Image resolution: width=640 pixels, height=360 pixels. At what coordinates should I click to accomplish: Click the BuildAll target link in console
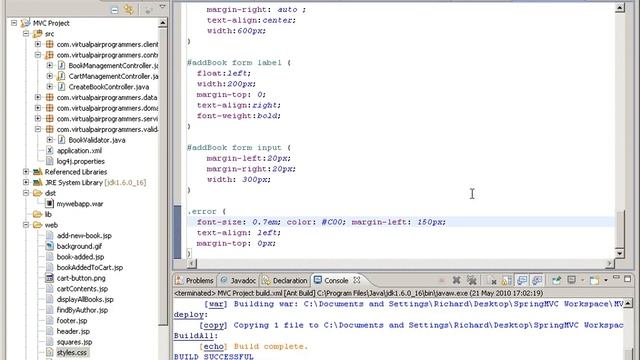pos(193,336)
